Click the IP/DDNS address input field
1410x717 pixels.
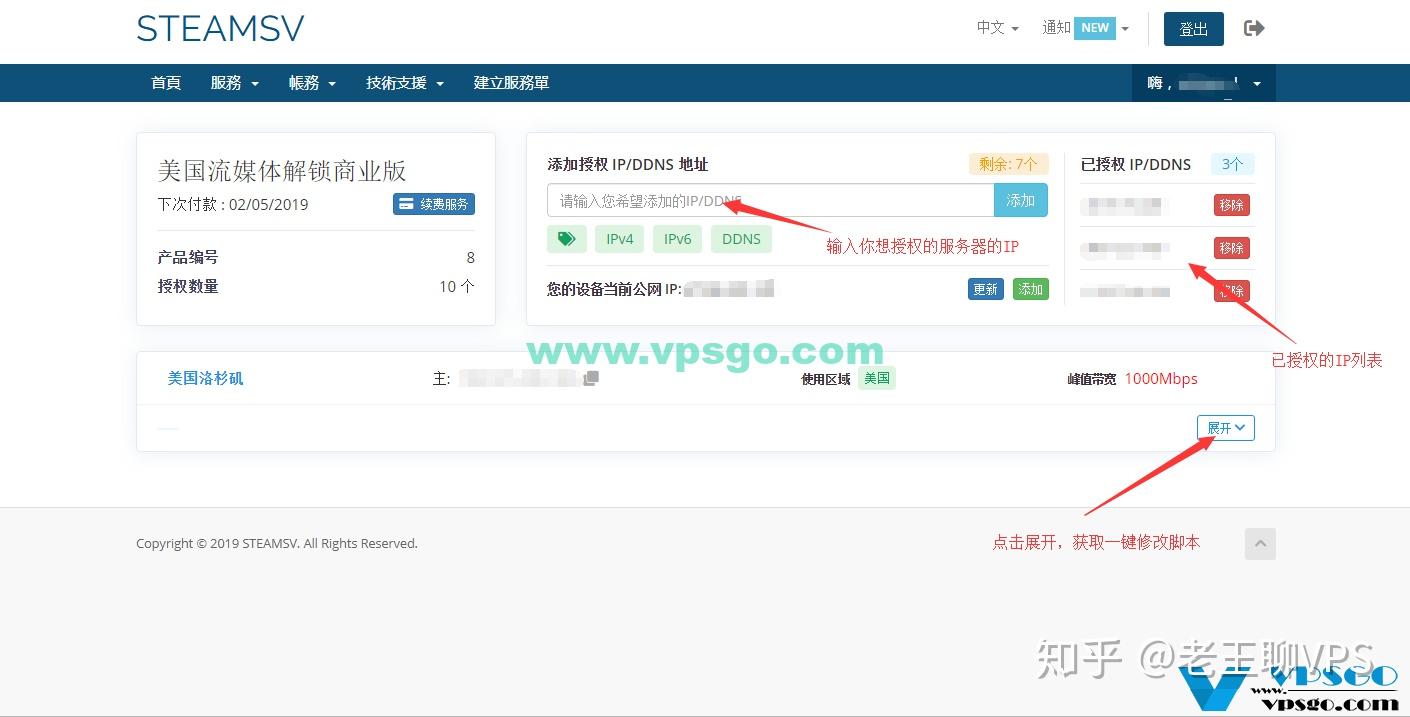point(770,200)
